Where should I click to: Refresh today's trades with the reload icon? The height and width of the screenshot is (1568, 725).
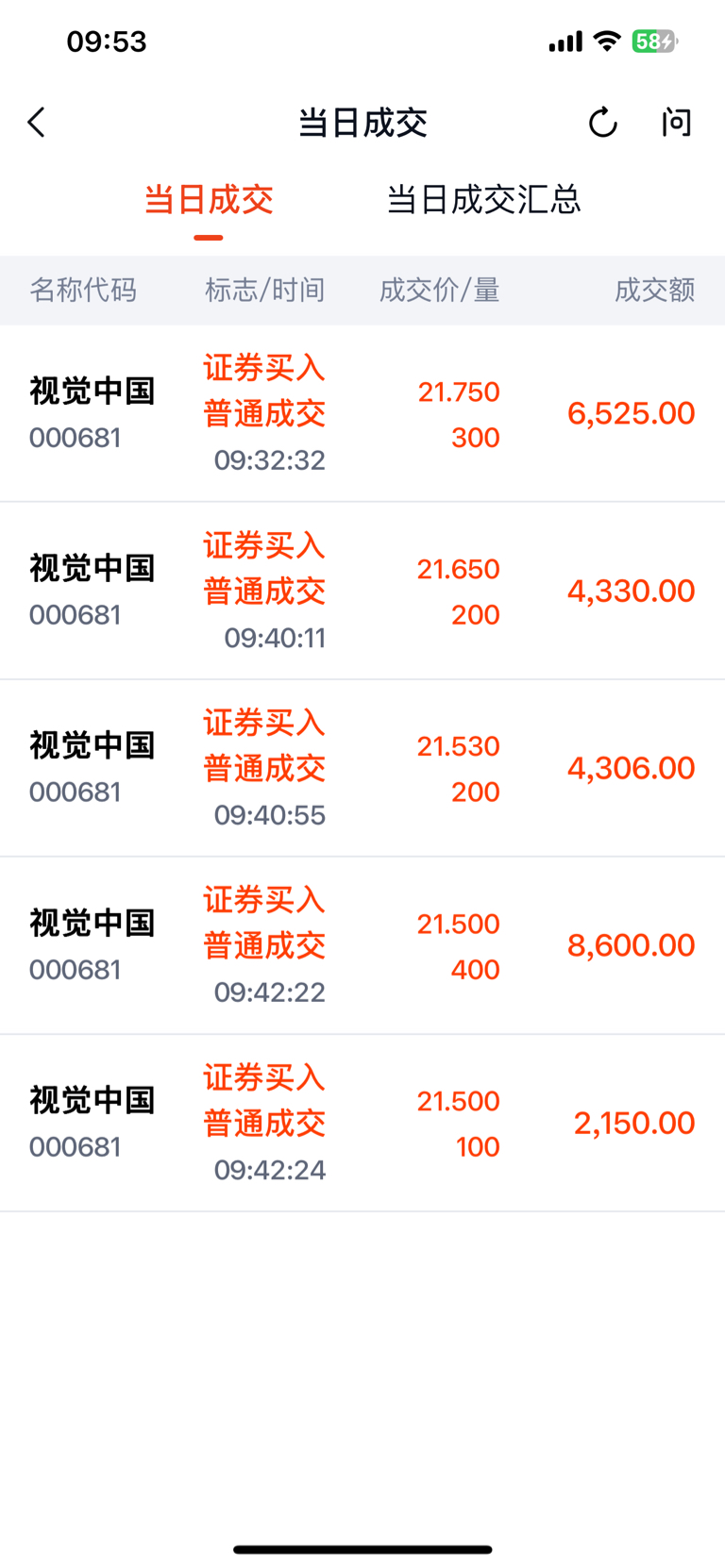pyautogui.click(x=603, y=123)
